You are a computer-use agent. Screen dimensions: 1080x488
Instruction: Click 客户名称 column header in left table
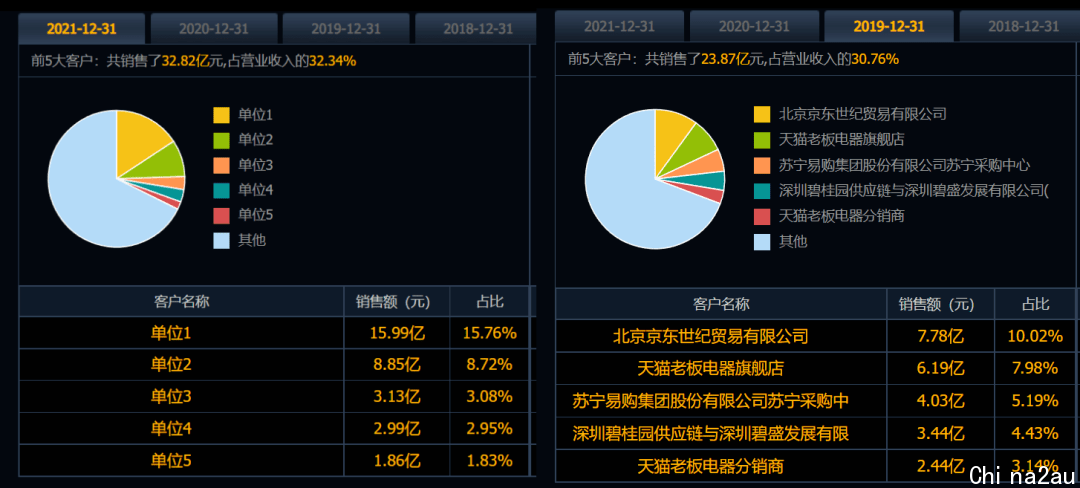[181, 301]
